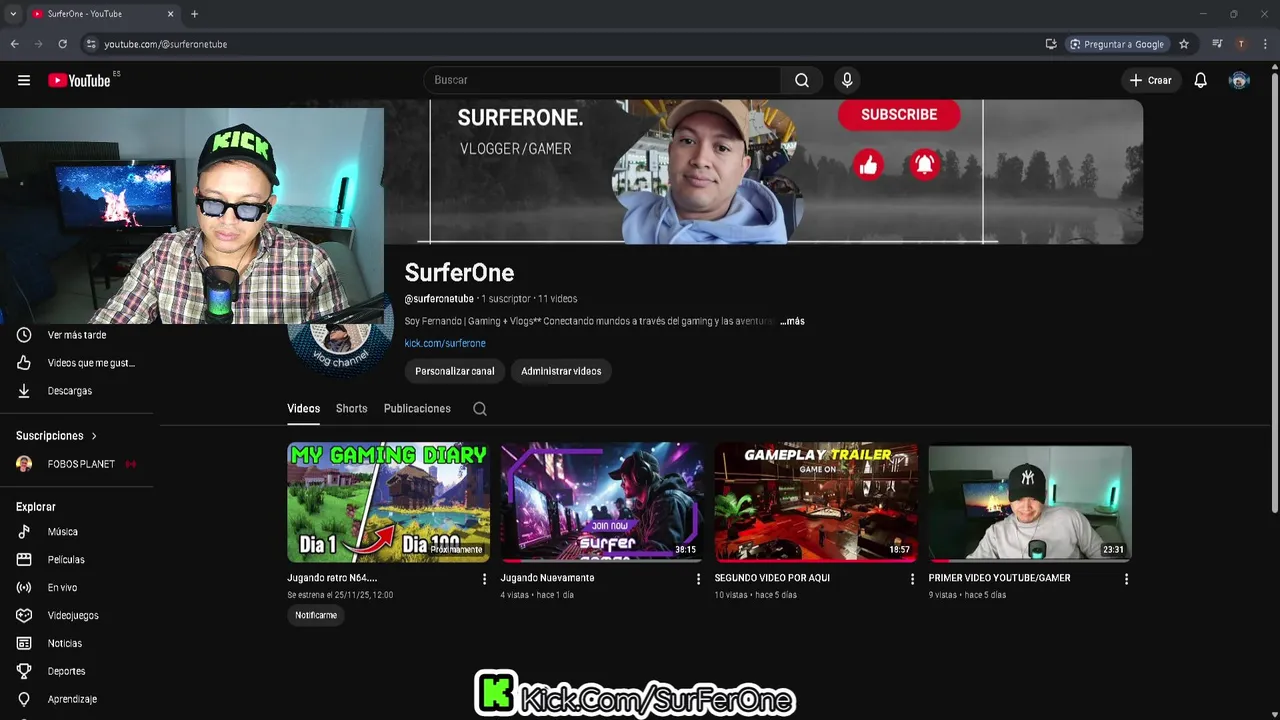This screenshot has width=1280, height=720.
Task: Open Películas in Explorar
Action: point(77,560)
